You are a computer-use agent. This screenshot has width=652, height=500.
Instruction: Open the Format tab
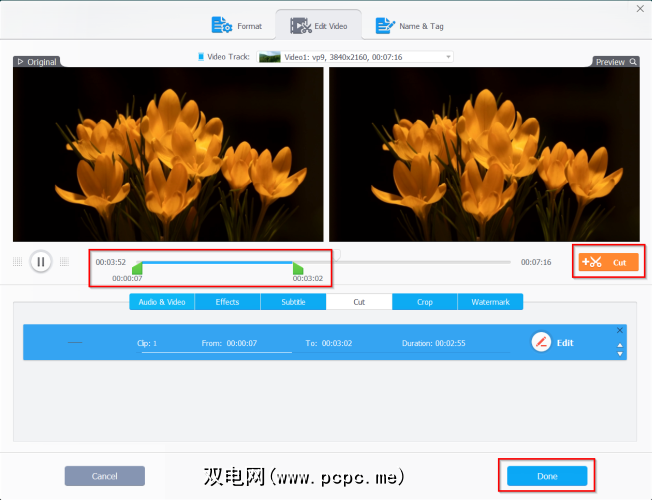[x=237, y=26]
